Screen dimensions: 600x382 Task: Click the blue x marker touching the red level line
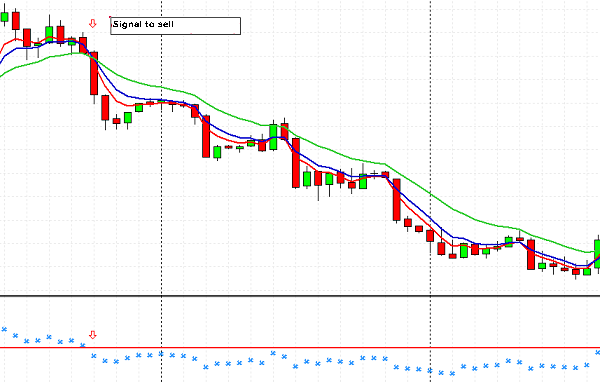click(83, 345)
